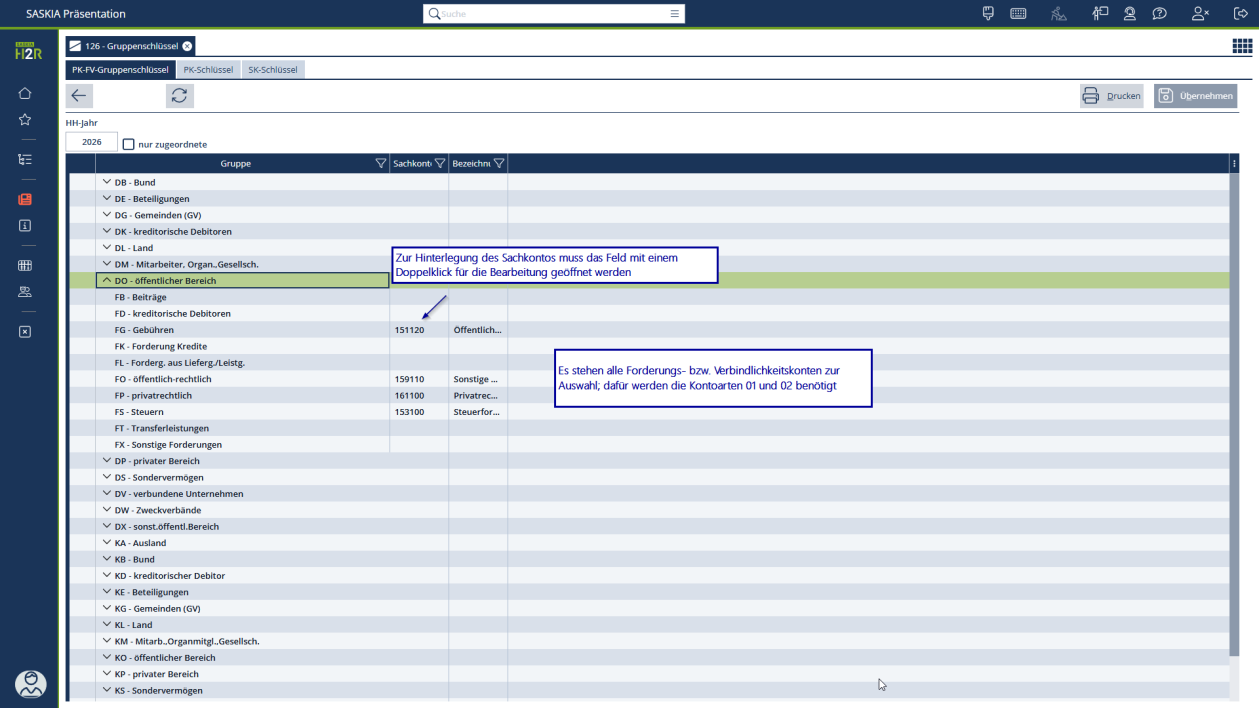The height and width of the screenshot is (708, 1259).
Task: Collapse the DO - öffentlicher Bereich group
Action: pos(107,281)
